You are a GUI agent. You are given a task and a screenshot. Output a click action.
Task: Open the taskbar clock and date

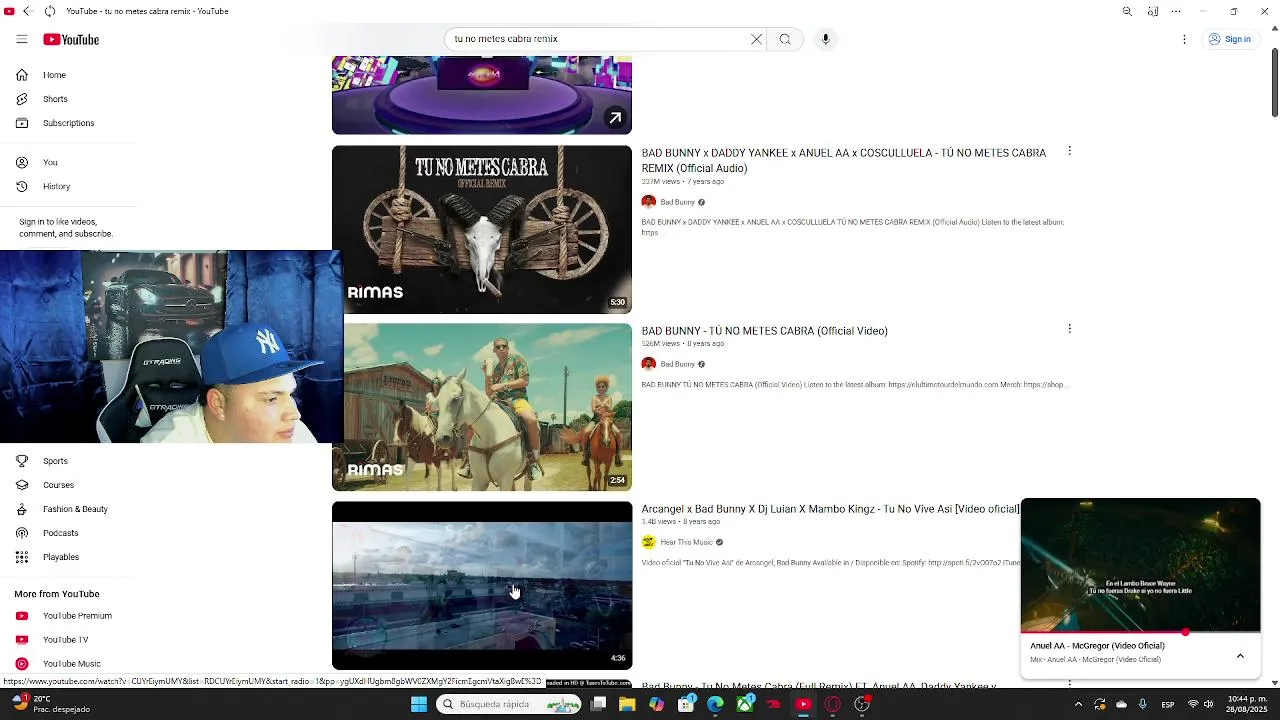1245,705
